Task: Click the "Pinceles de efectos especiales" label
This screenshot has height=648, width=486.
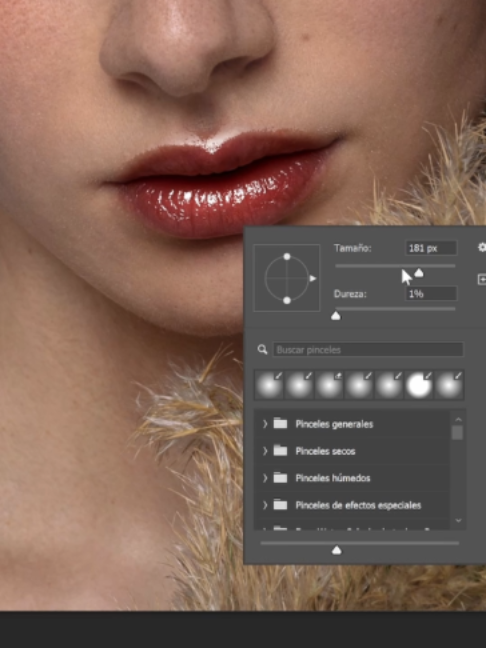Action: pyautogui.click(x=358, y=505)
